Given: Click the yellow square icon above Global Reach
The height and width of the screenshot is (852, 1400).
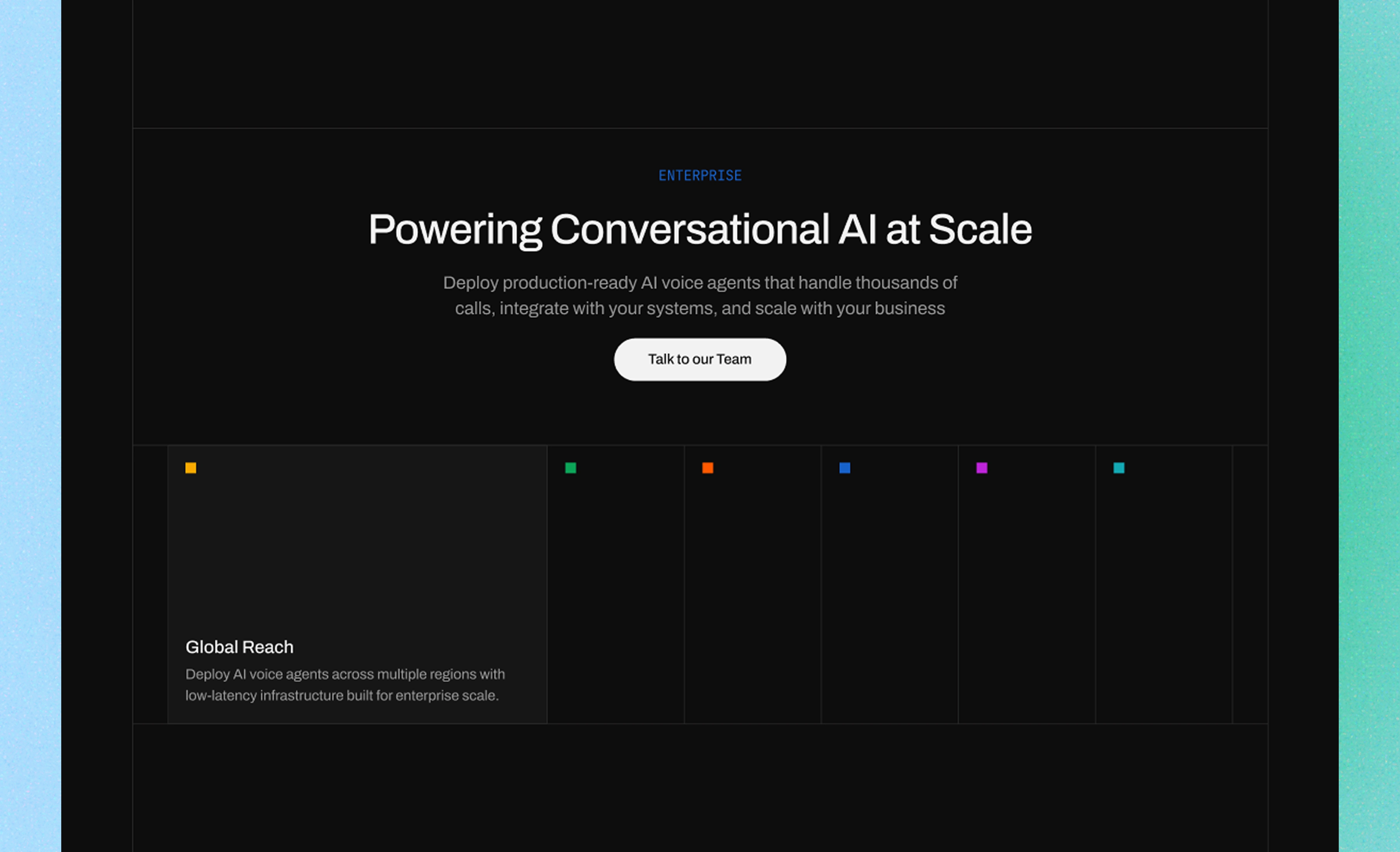Looking at the screenshot, I should pos(190,467).
